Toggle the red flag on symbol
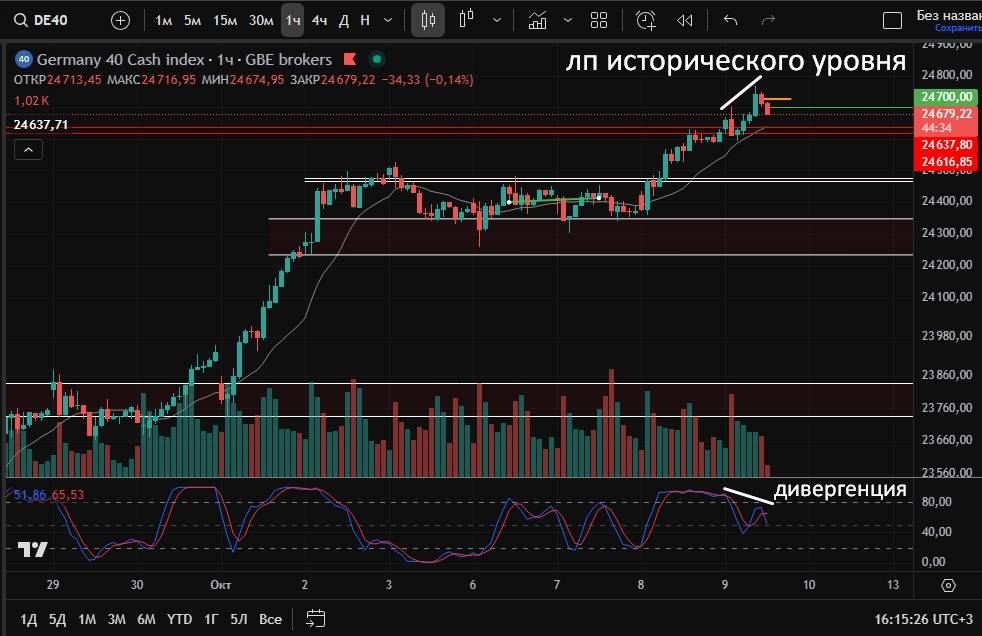Screen dimensions: 982x636 click(x=350, y=59)
